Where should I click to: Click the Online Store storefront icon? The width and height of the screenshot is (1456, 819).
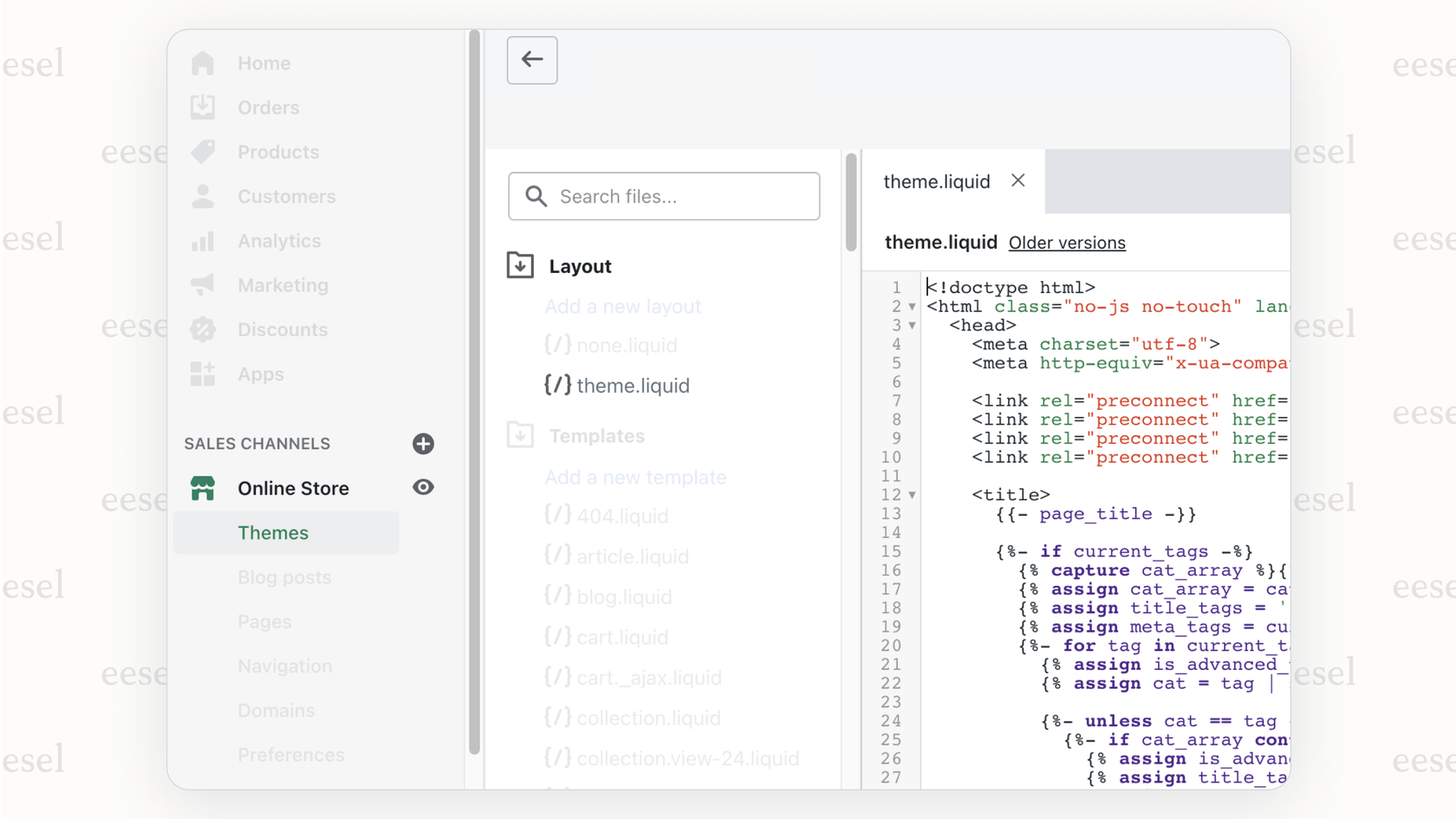point(203,488)
